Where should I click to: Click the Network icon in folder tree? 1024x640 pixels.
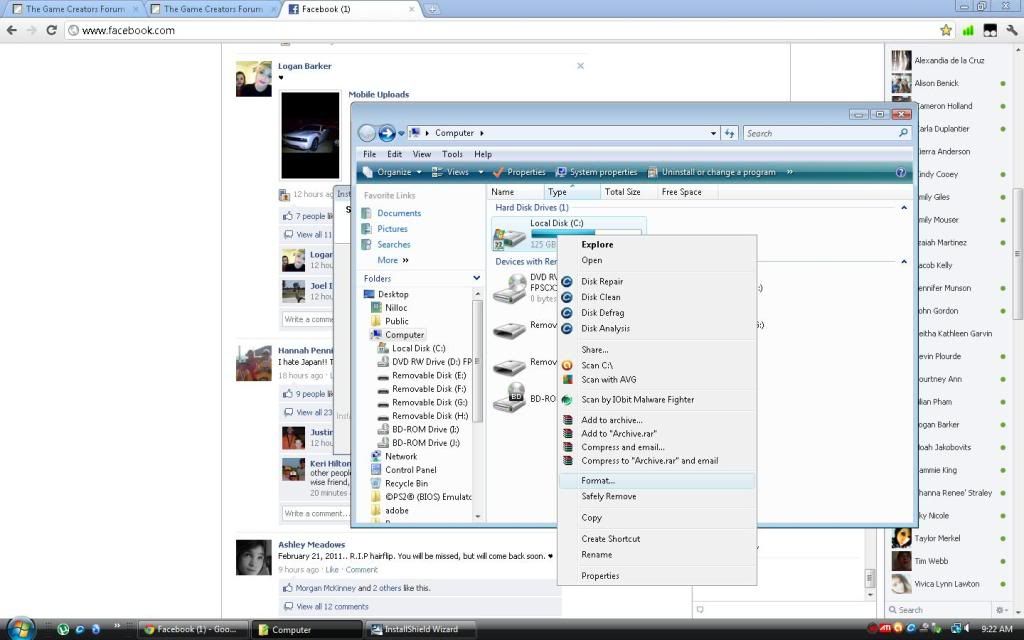(x=376, y=456)
